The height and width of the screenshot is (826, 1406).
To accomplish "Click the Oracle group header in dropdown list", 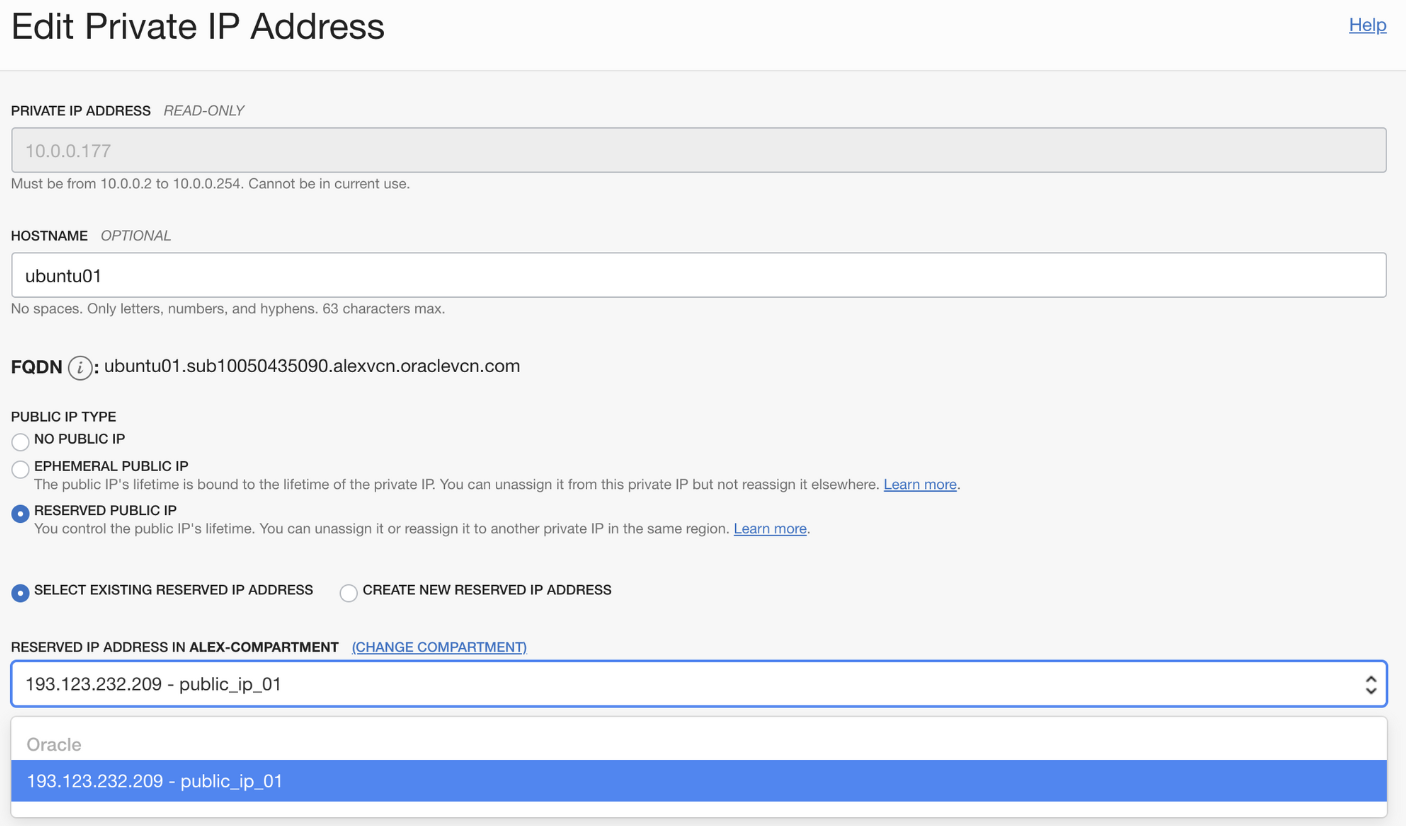I will [x=54, y=745].
